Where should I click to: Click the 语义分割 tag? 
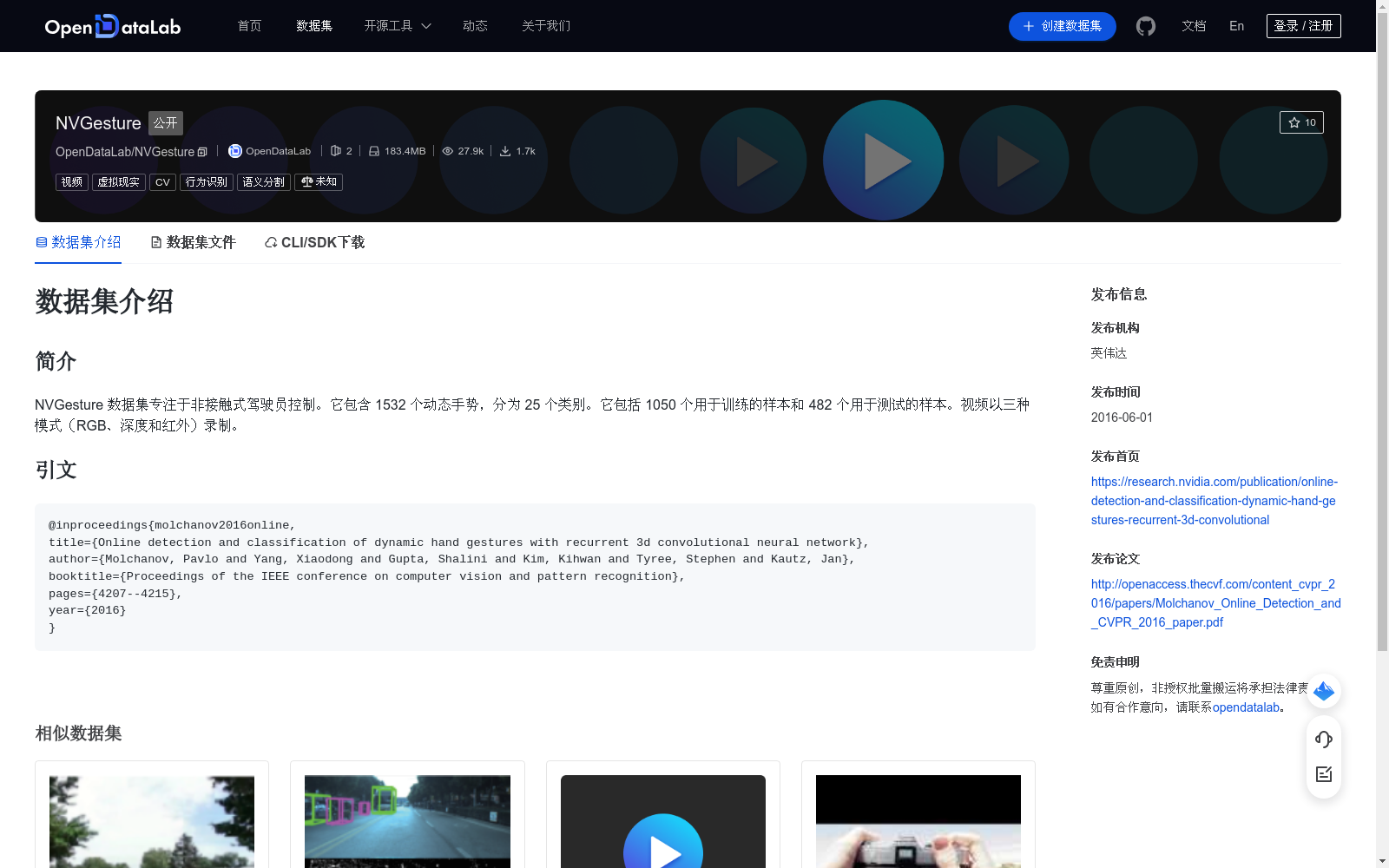pos(264,182)
